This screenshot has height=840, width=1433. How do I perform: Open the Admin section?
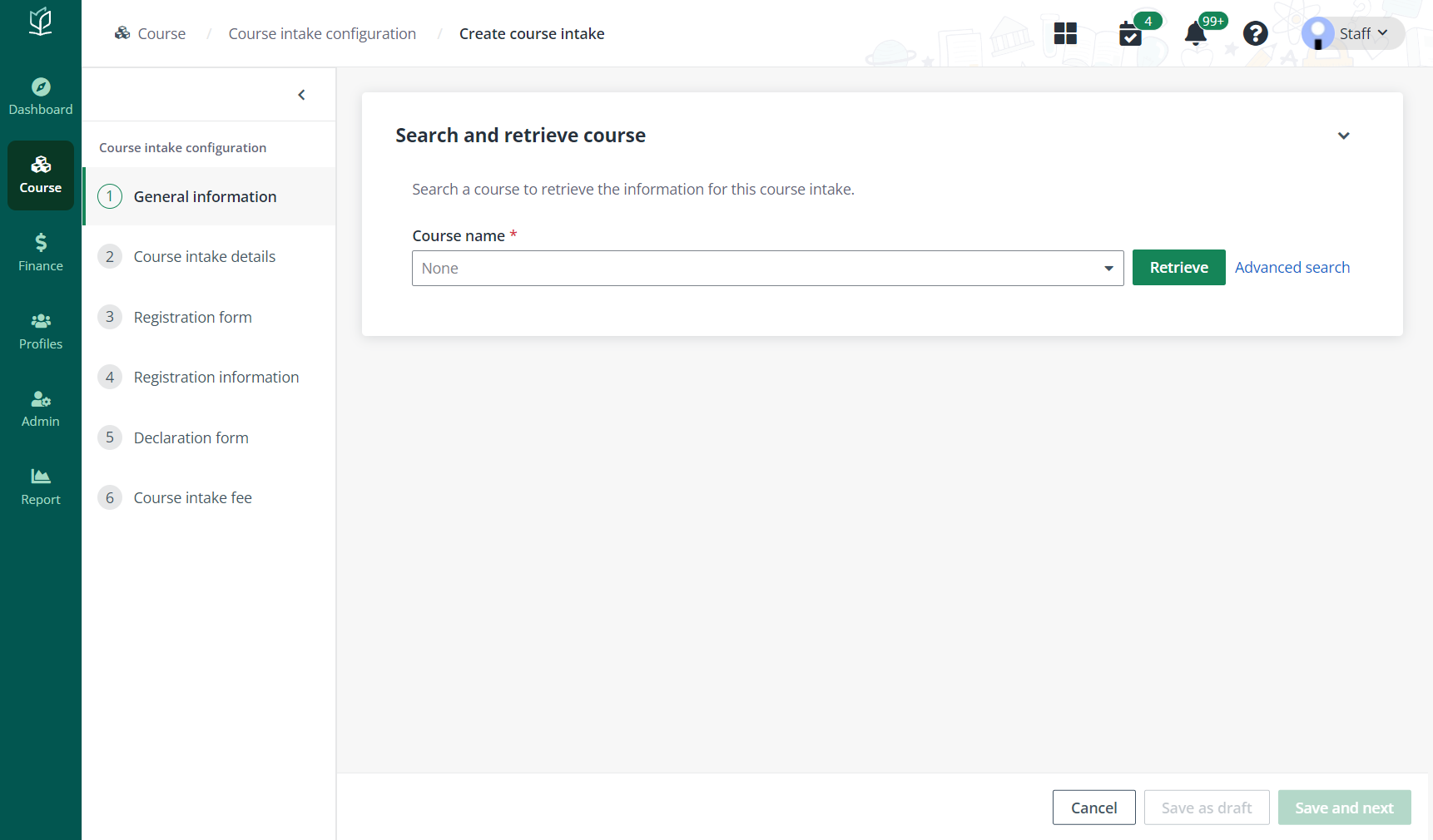coord(41,409)
